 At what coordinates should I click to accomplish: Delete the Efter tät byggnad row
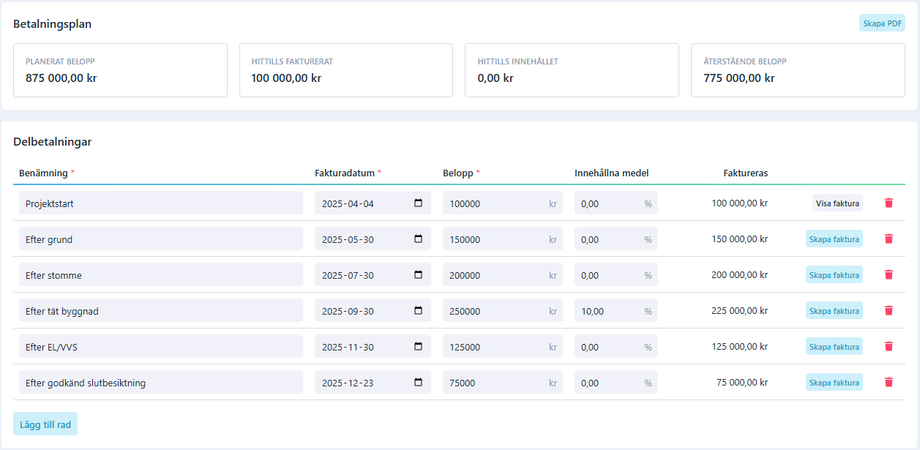(x=888, y=311)
